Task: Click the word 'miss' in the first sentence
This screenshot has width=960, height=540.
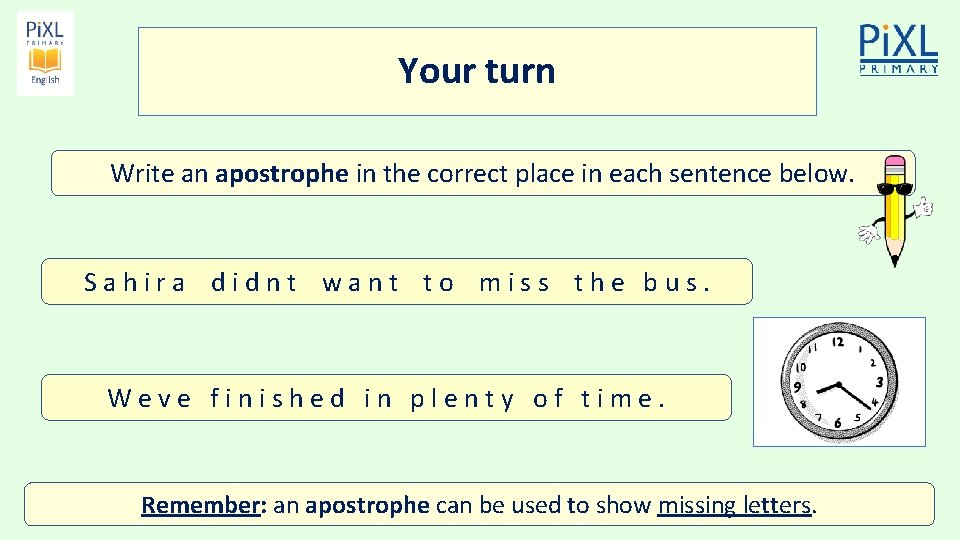Action: point(515,283)
